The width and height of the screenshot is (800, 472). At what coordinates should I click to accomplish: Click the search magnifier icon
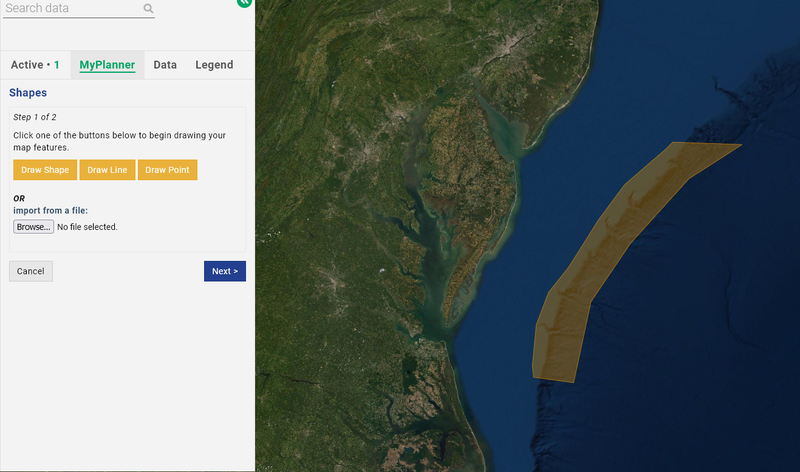point(148,9)
